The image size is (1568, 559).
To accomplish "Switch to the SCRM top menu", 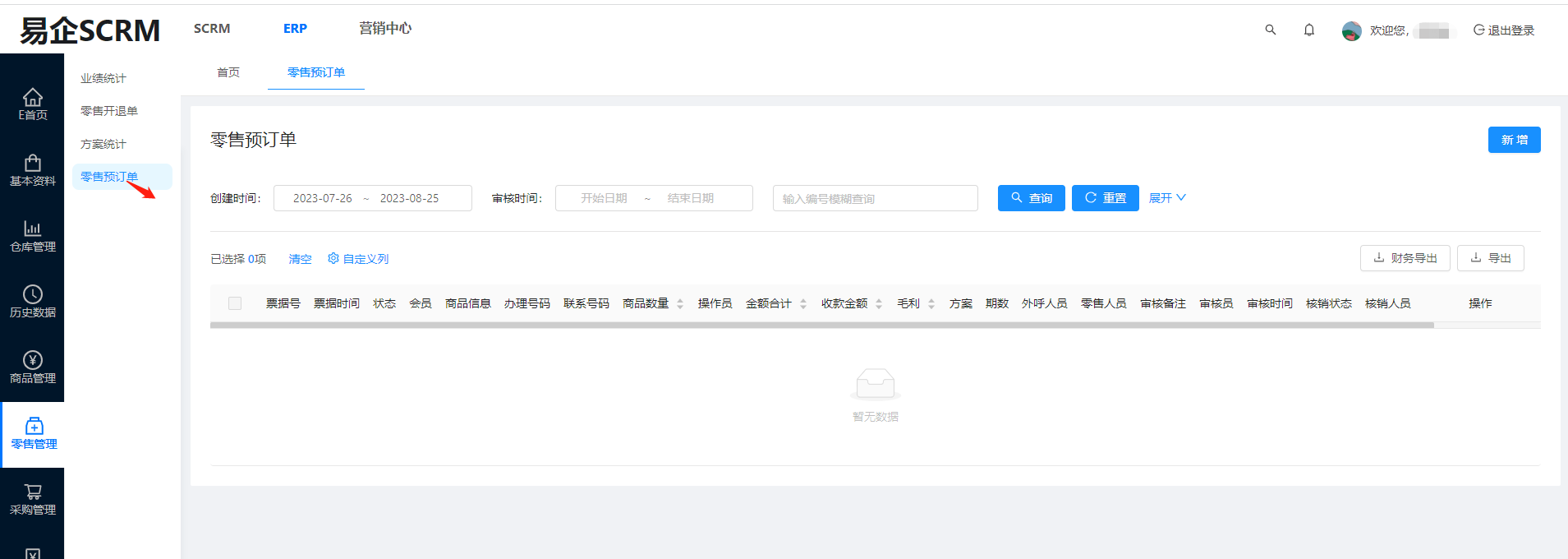I will tap(212, 29).
